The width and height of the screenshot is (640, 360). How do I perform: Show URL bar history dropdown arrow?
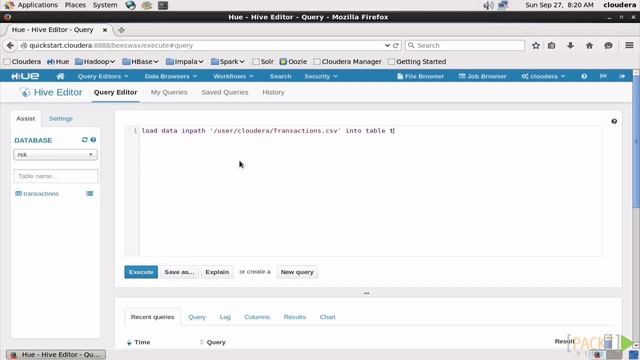point(387,45)
